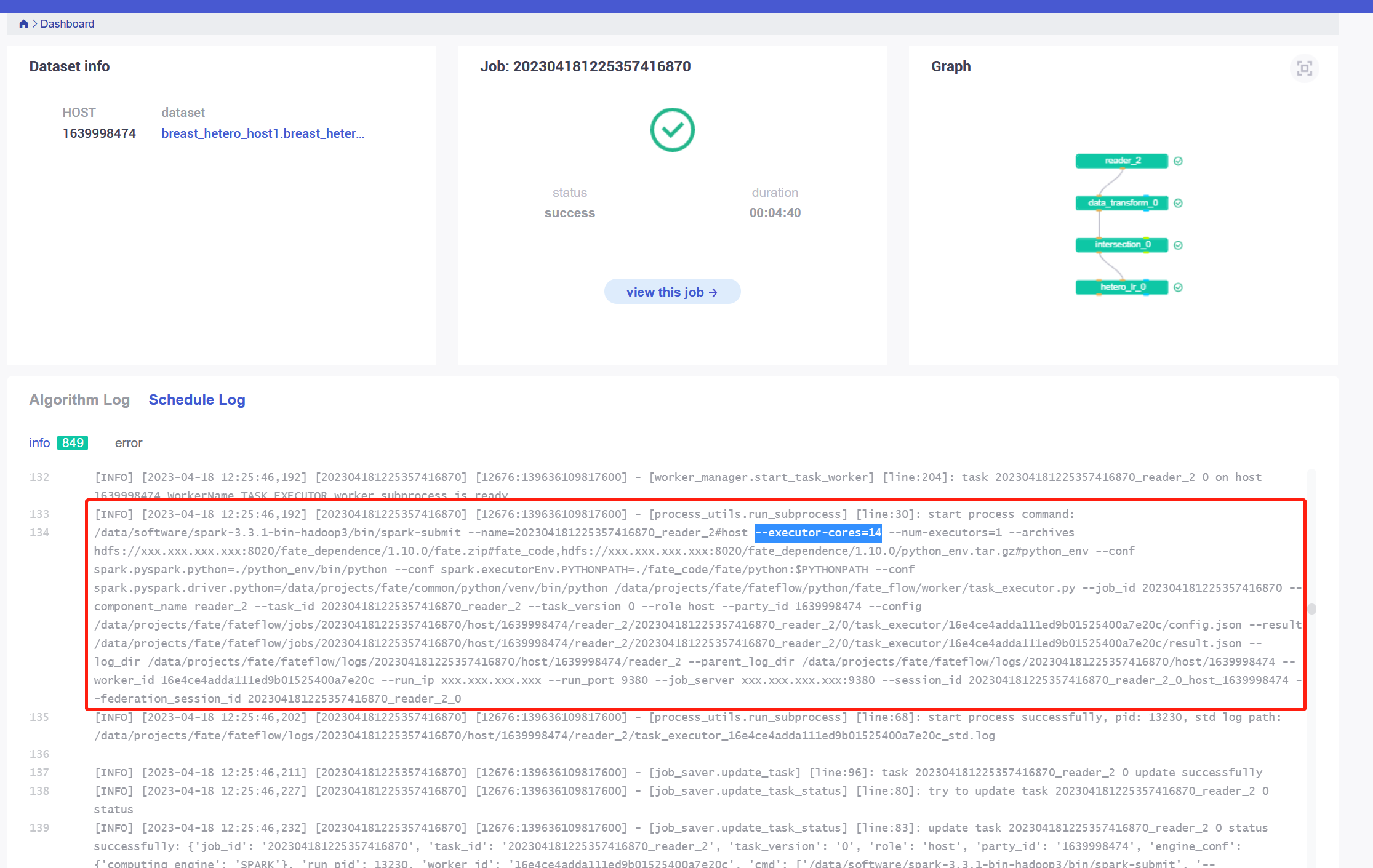Click the green success check icon
Image resolution: width=1373 pixels, height=868 pixels.
672,130
